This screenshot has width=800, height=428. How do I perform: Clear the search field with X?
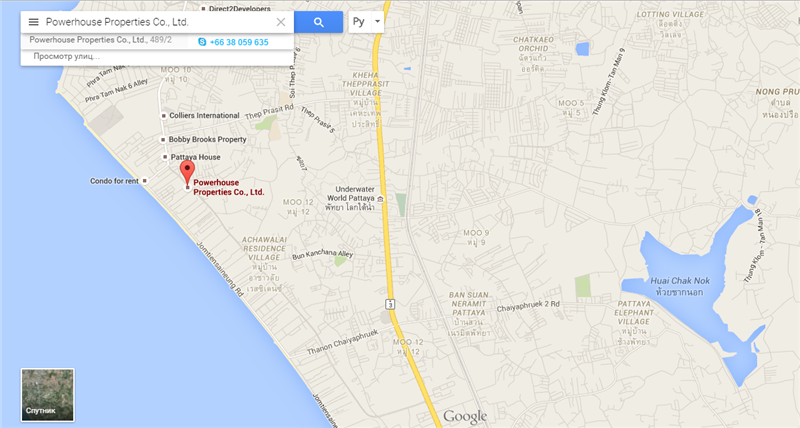tap(281, 22)
